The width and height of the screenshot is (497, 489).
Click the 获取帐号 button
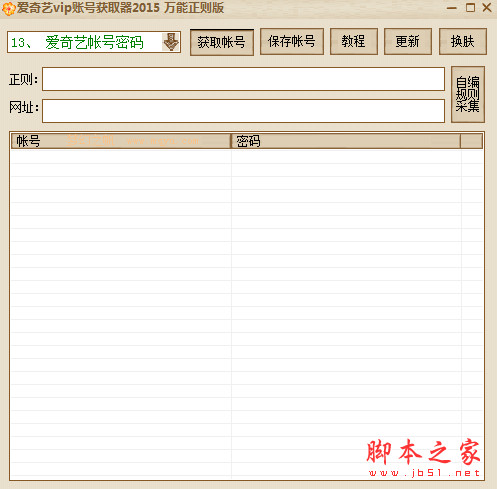pos(222,42)
